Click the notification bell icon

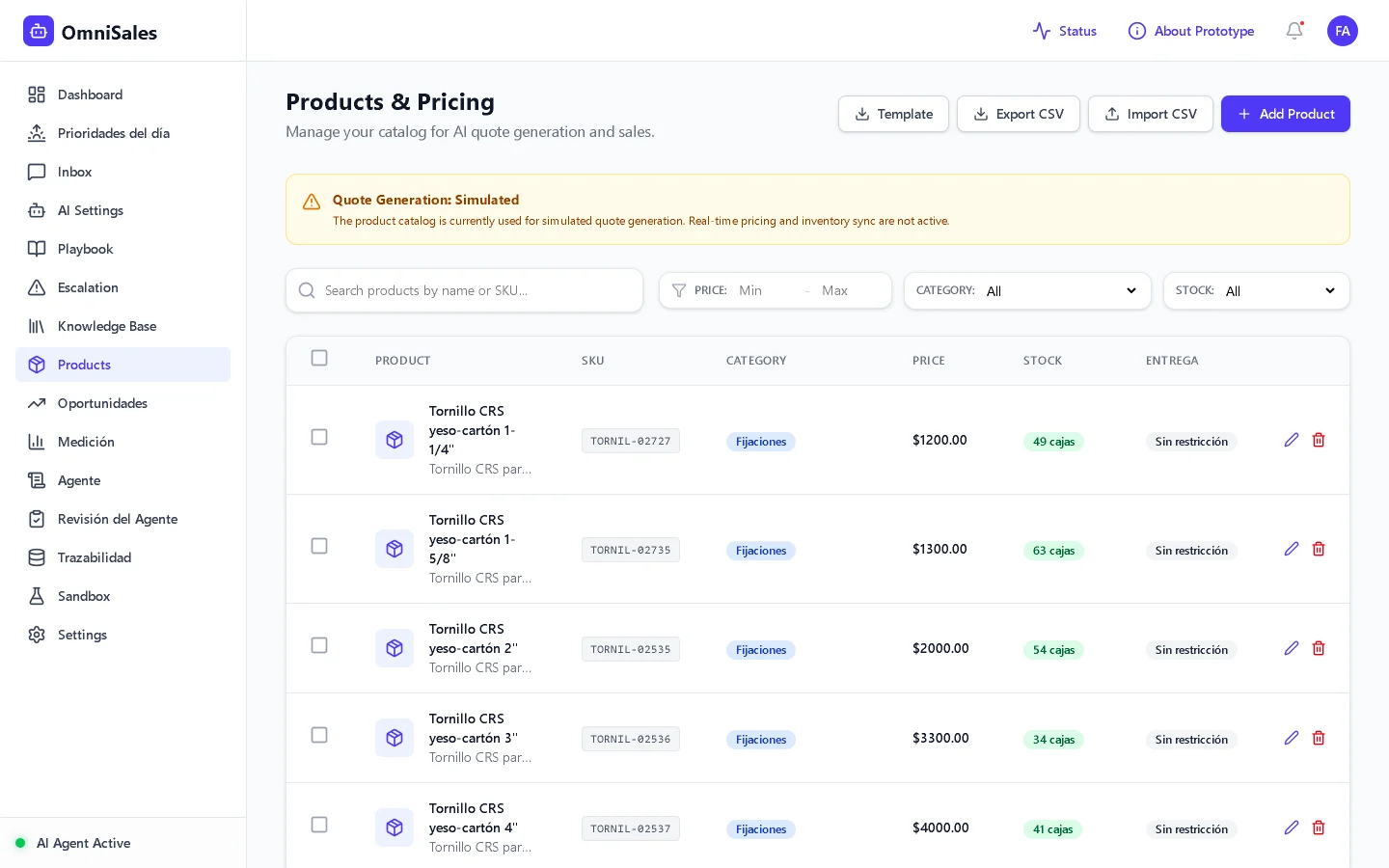(x=1294, y=31)
